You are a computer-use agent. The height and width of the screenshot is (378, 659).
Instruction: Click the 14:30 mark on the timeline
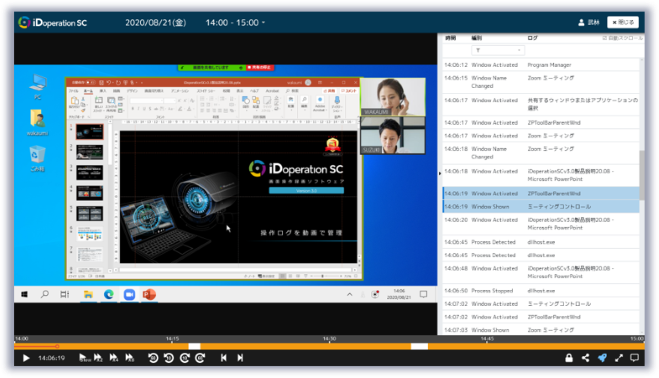(330, 339)
